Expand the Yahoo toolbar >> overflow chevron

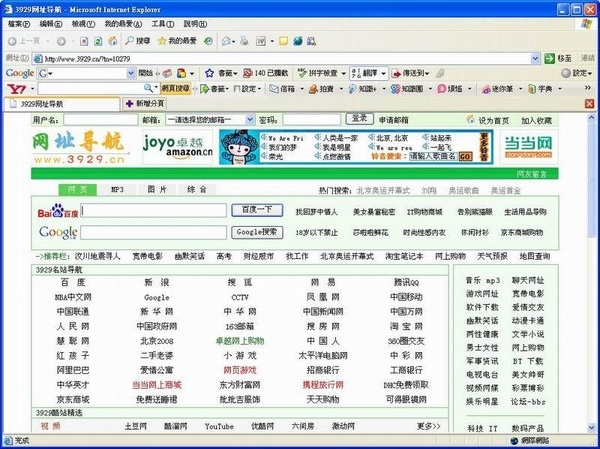click(588, 88)
